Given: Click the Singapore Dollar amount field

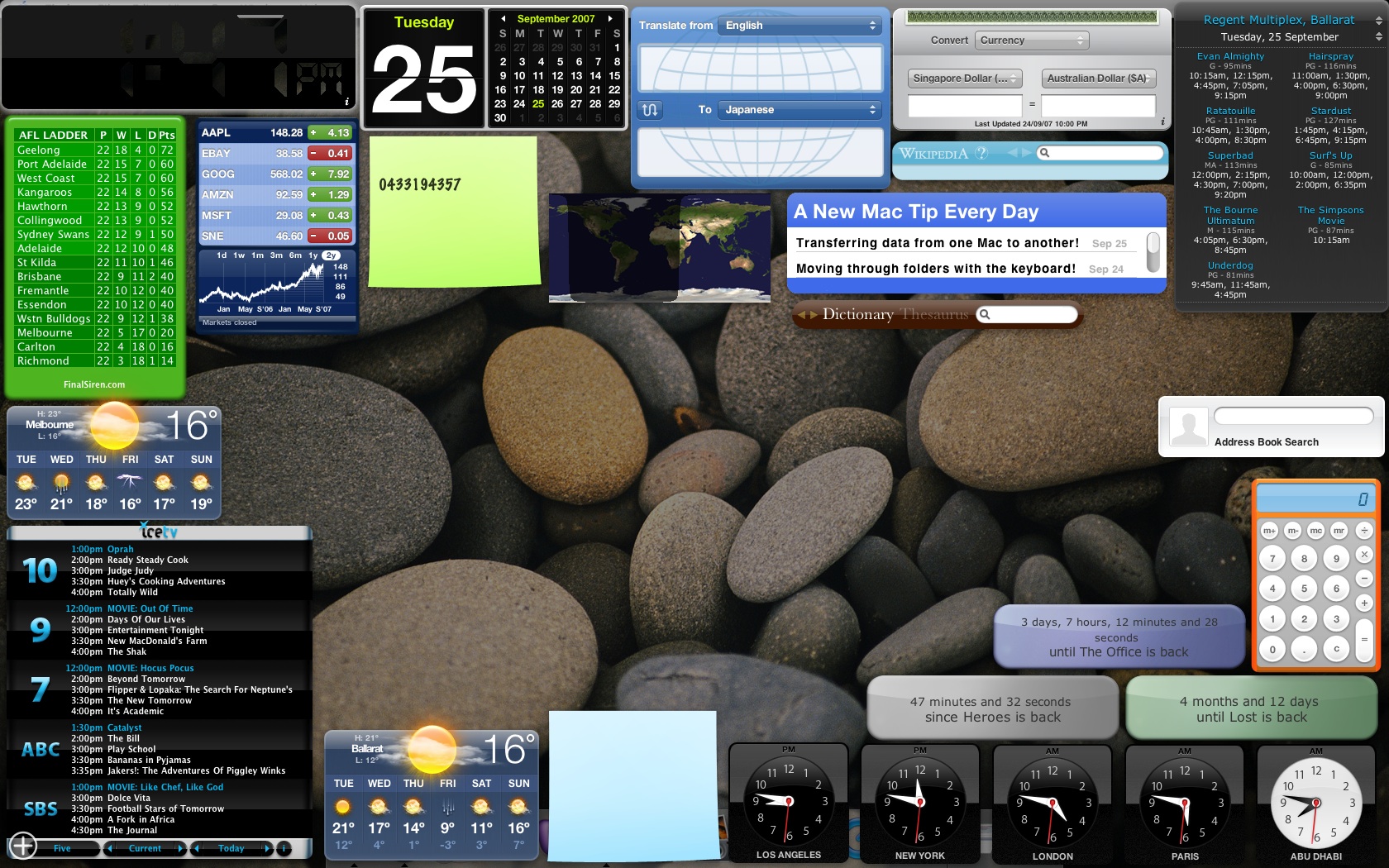Looking at the screenshot, I should point(966,105).
